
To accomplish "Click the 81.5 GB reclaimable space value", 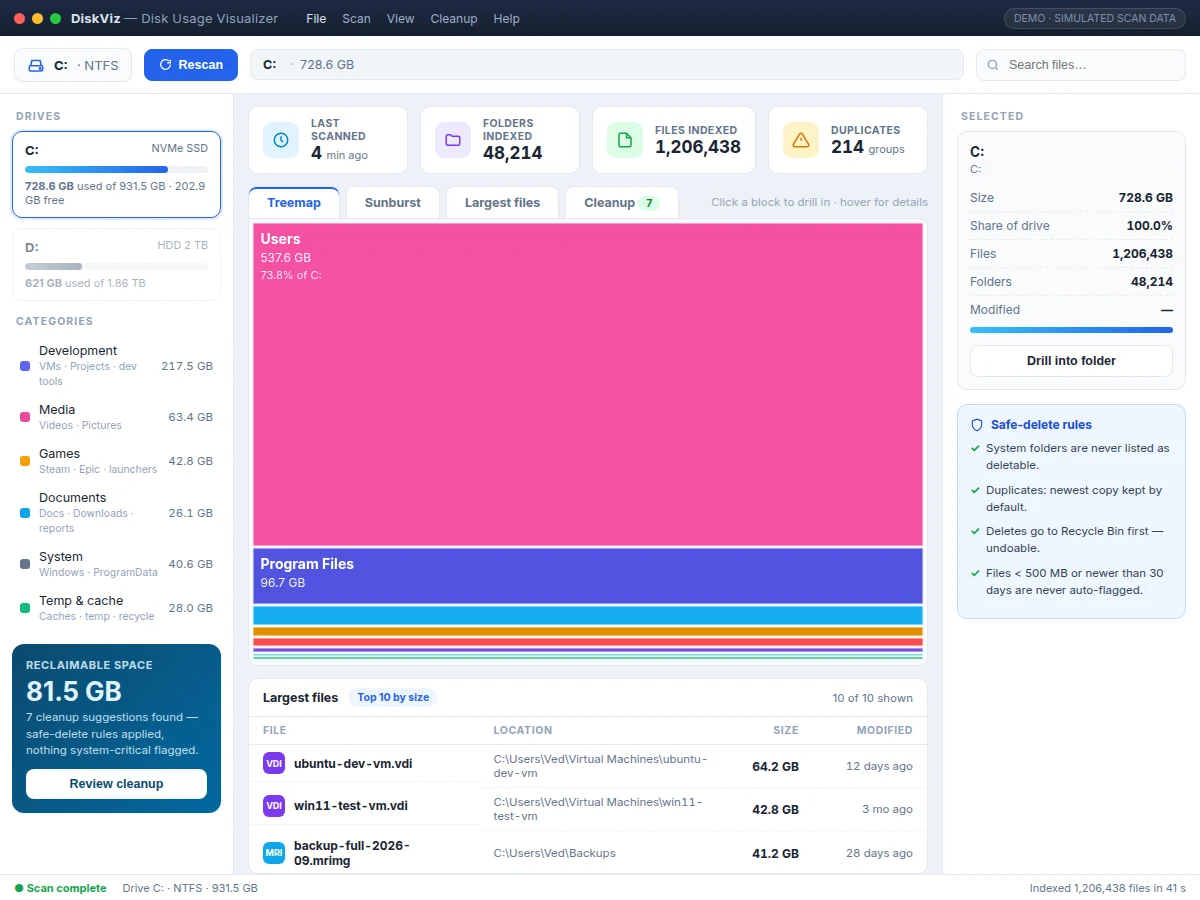I will (x=74, y=691).
